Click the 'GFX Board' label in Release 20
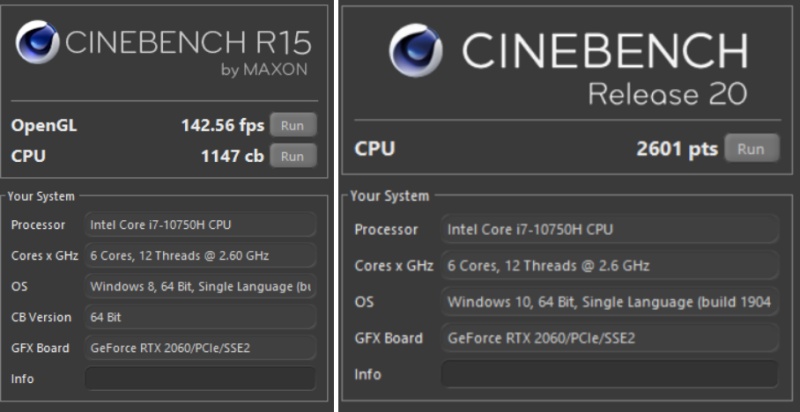Screen dimensions: 800x412 point(389,338)
